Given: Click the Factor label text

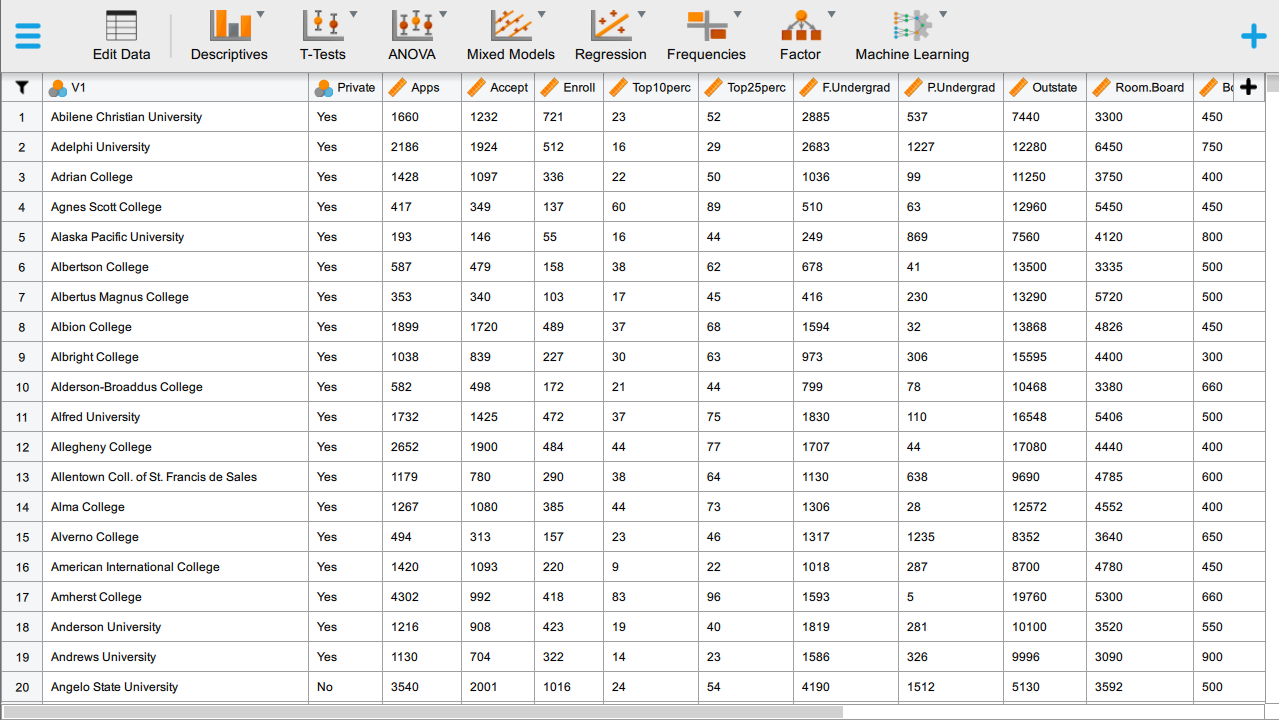Looking at the screenshot, I should click(800, 55).
